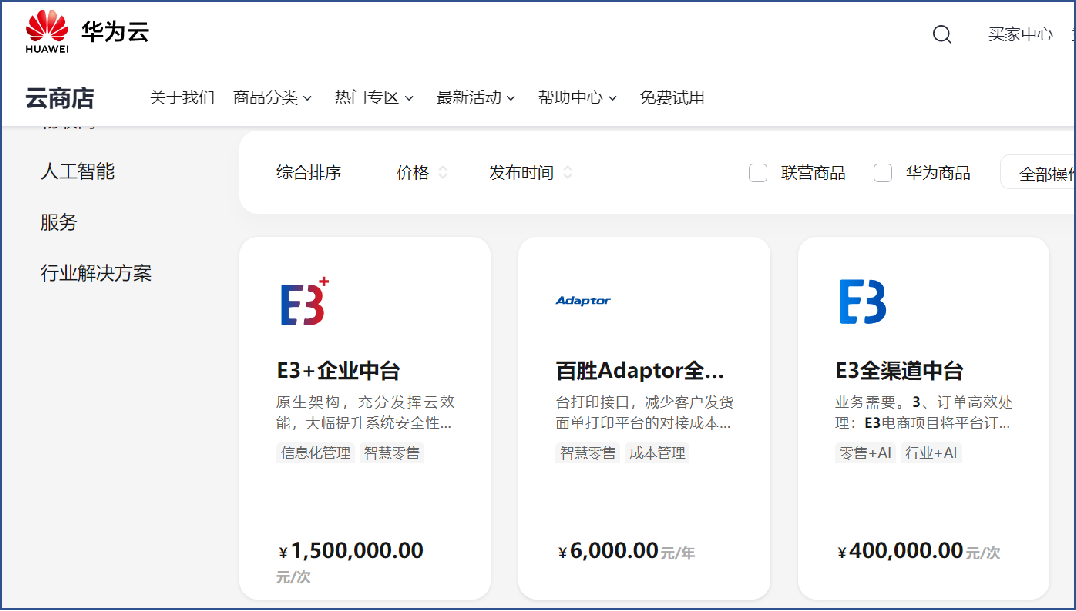Sort by 发布时间

click(522, 172)
